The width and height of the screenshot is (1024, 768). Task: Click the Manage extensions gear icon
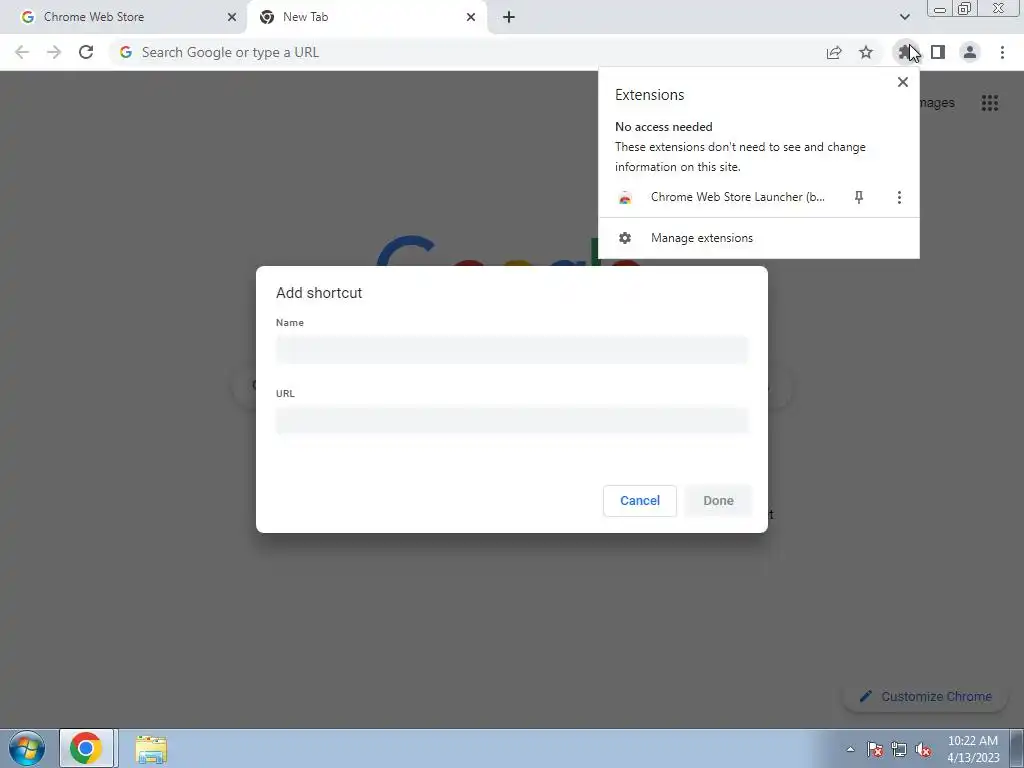[625, 238]
